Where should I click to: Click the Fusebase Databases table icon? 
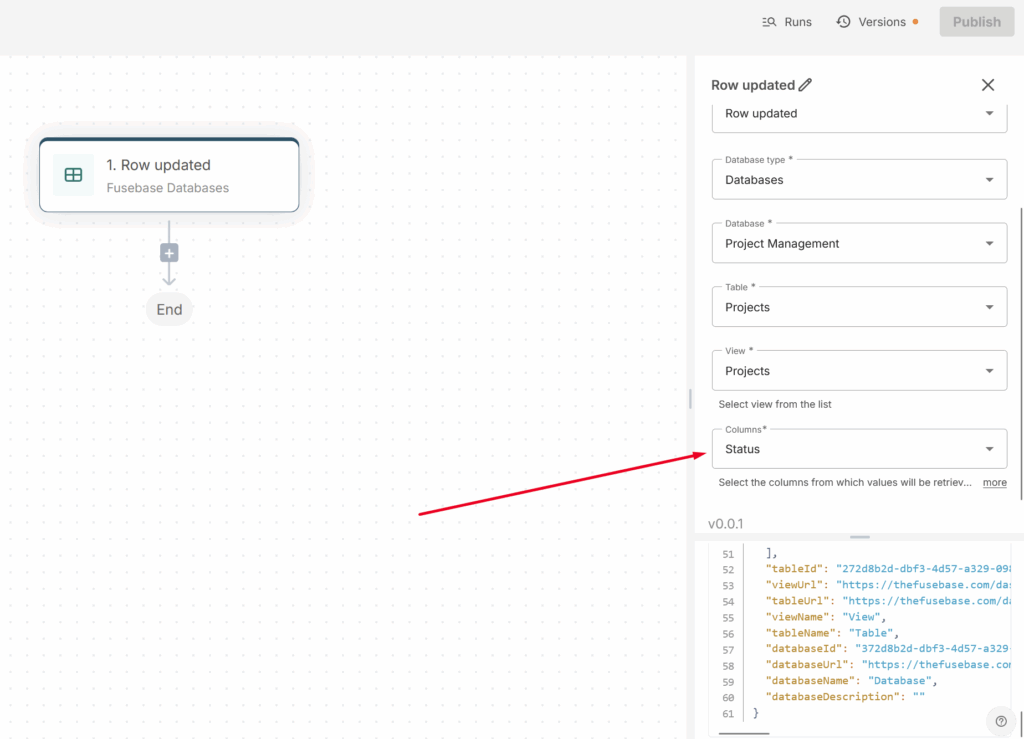(x=73, y=175)
